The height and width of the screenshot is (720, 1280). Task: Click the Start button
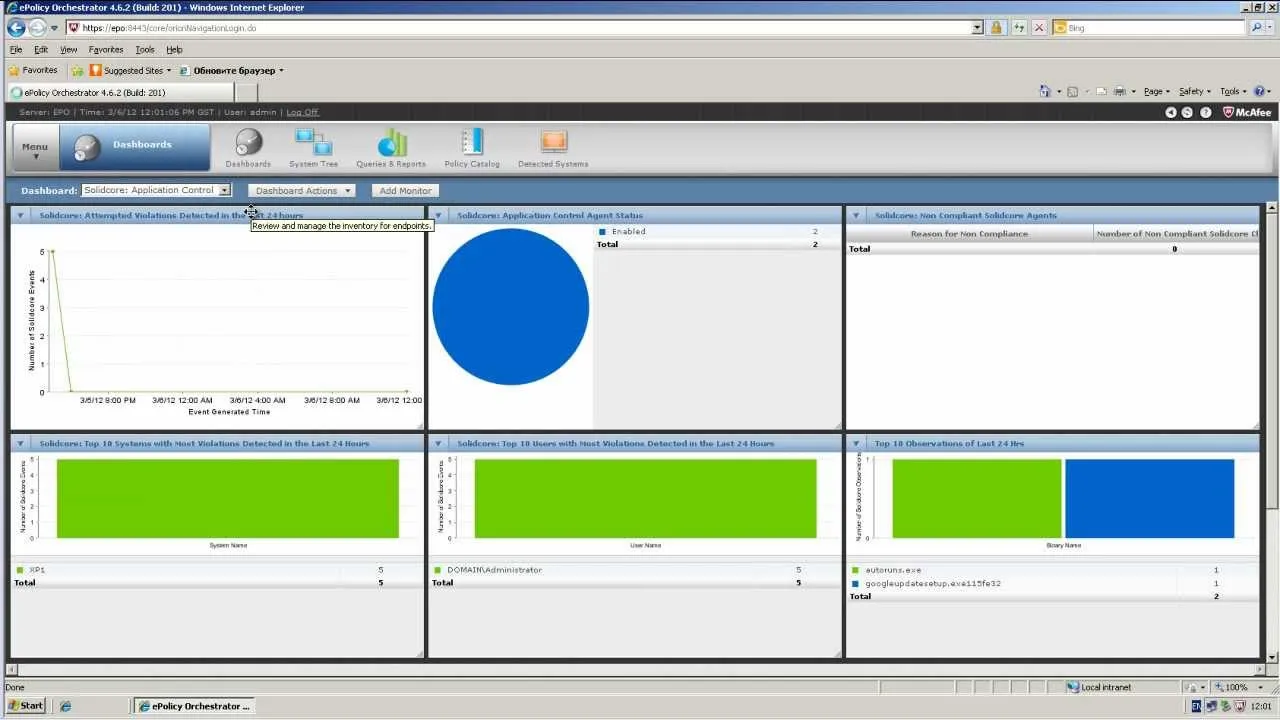[26, 706]
